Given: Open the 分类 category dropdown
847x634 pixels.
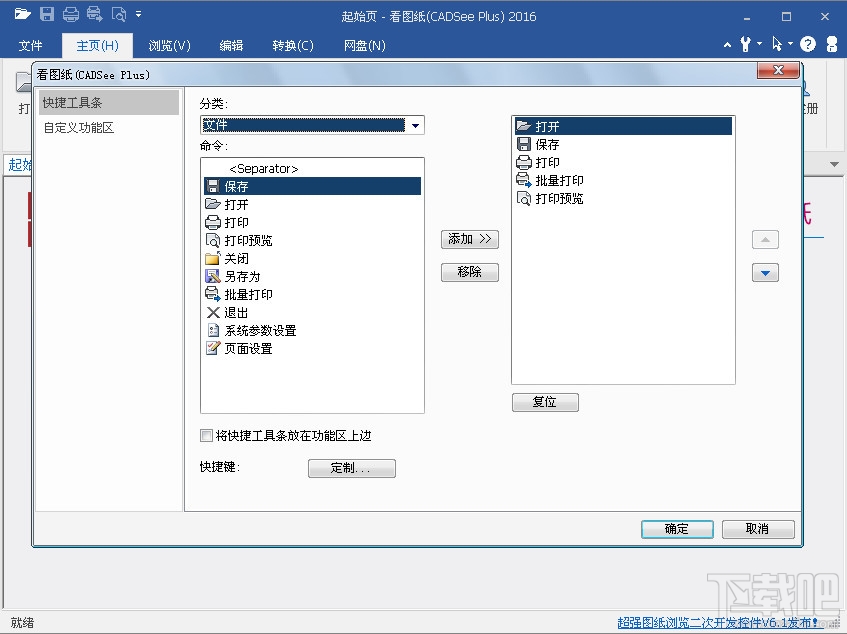Looking at the screenshot, I should (416, 124).
